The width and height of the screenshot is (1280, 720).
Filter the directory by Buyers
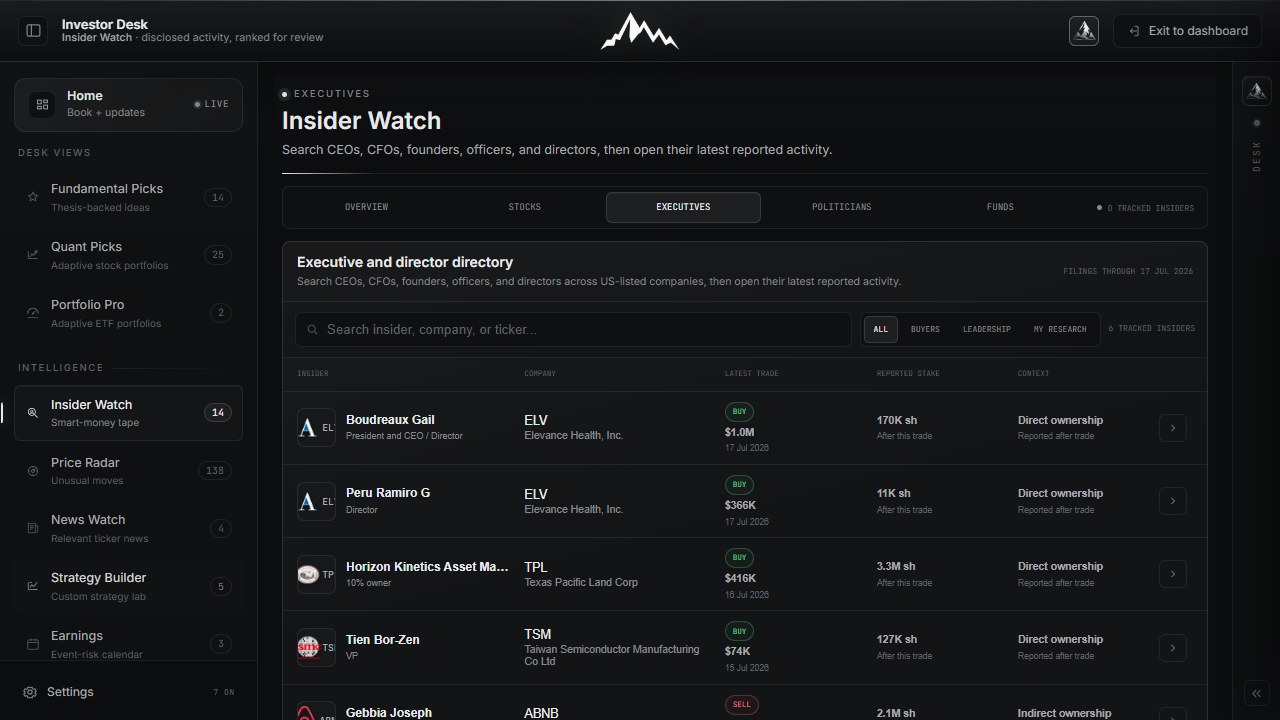(x=925, y=329)
